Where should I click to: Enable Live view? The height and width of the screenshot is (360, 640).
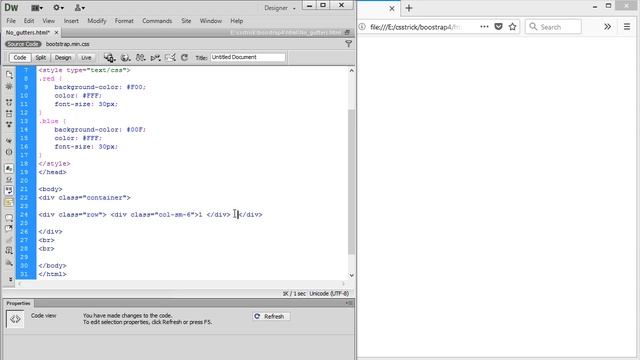(86, 58)
